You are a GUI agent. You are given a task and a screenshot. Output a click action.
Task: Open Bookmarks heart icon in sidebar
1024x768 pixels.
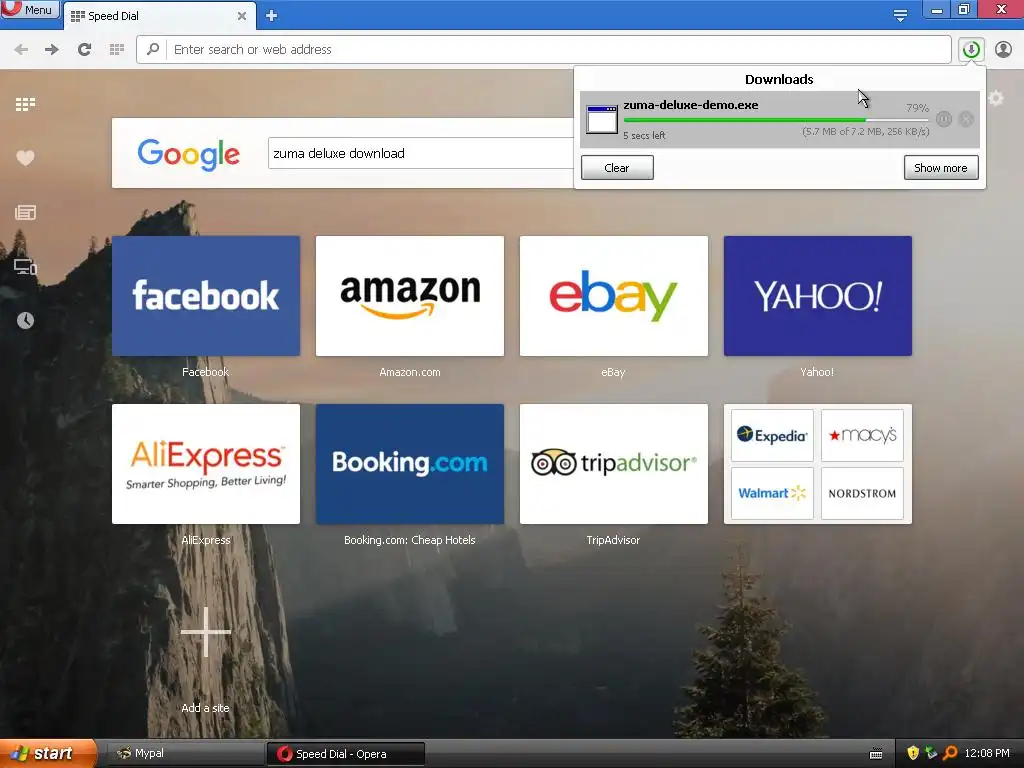coord(25,157)
